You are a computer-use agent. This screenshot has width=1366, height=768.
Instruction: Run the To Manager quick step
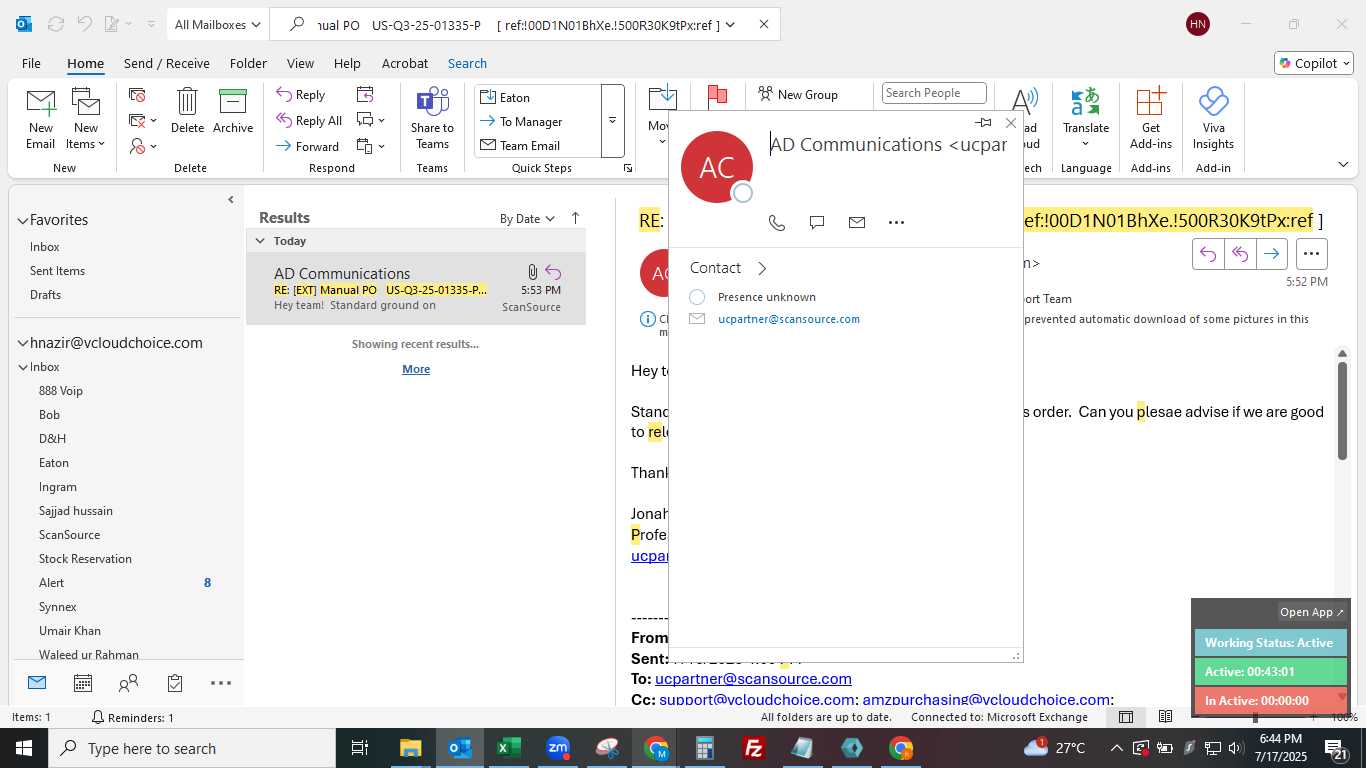coord(538,121)
